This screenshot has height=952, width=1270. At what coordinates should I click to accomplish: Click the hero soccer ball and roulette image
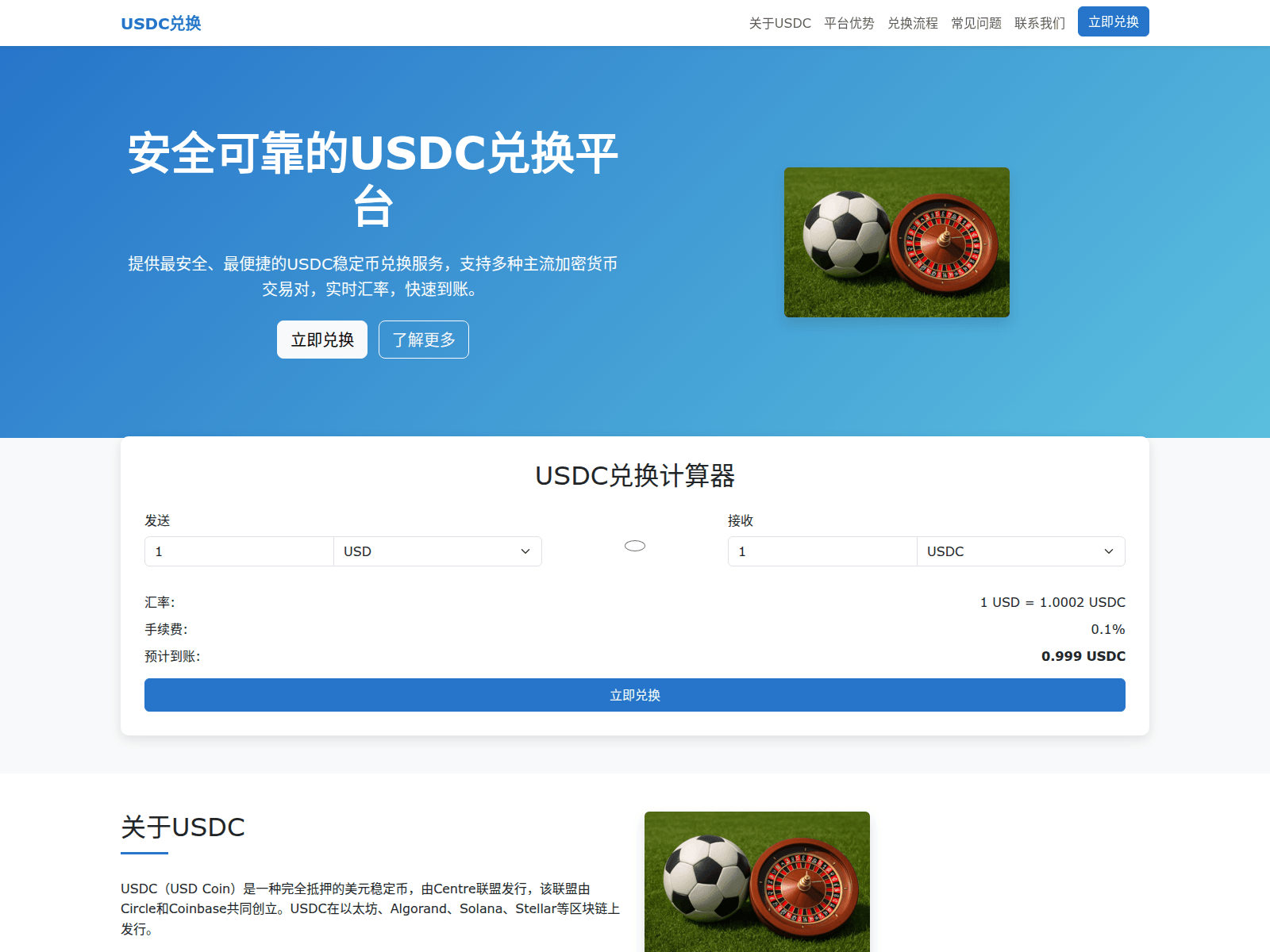tap(897, 242)
